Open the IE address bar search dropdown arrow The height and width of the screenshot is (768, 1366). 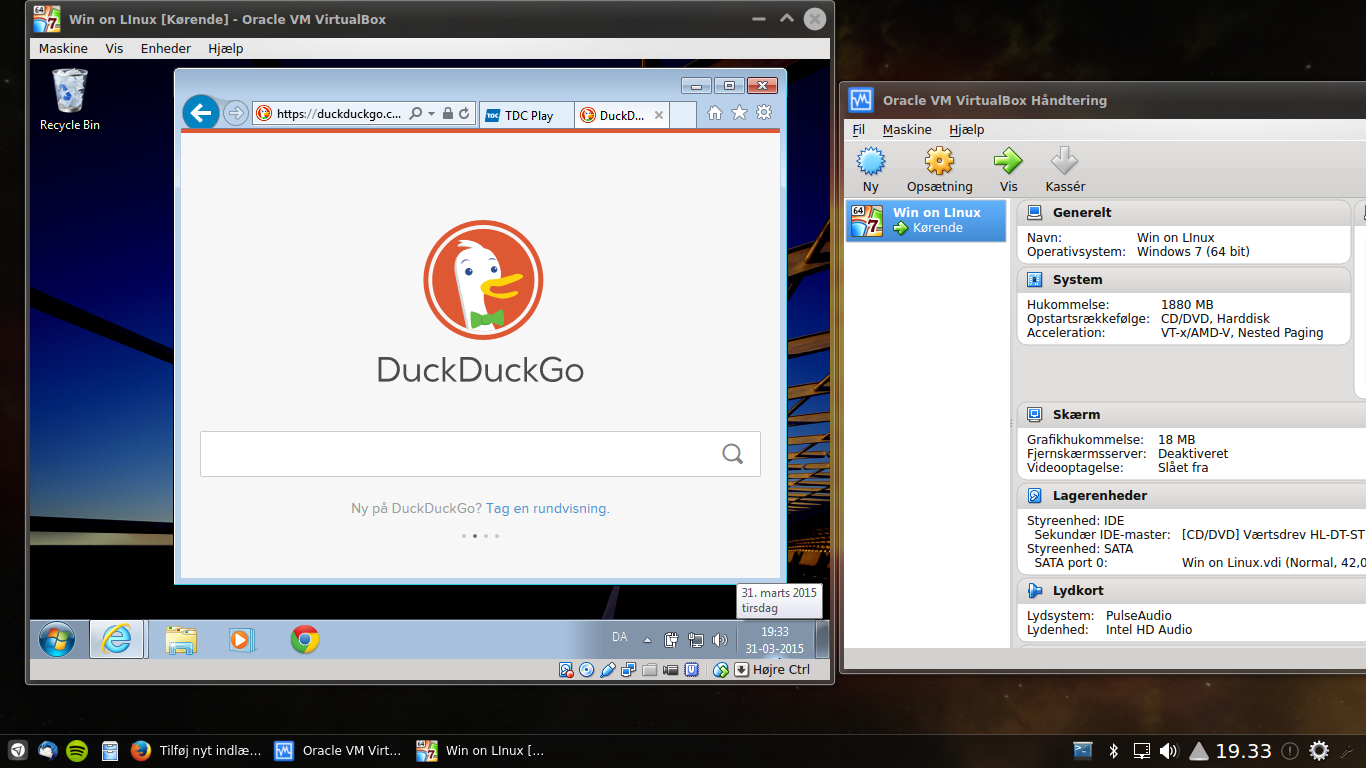431,114
